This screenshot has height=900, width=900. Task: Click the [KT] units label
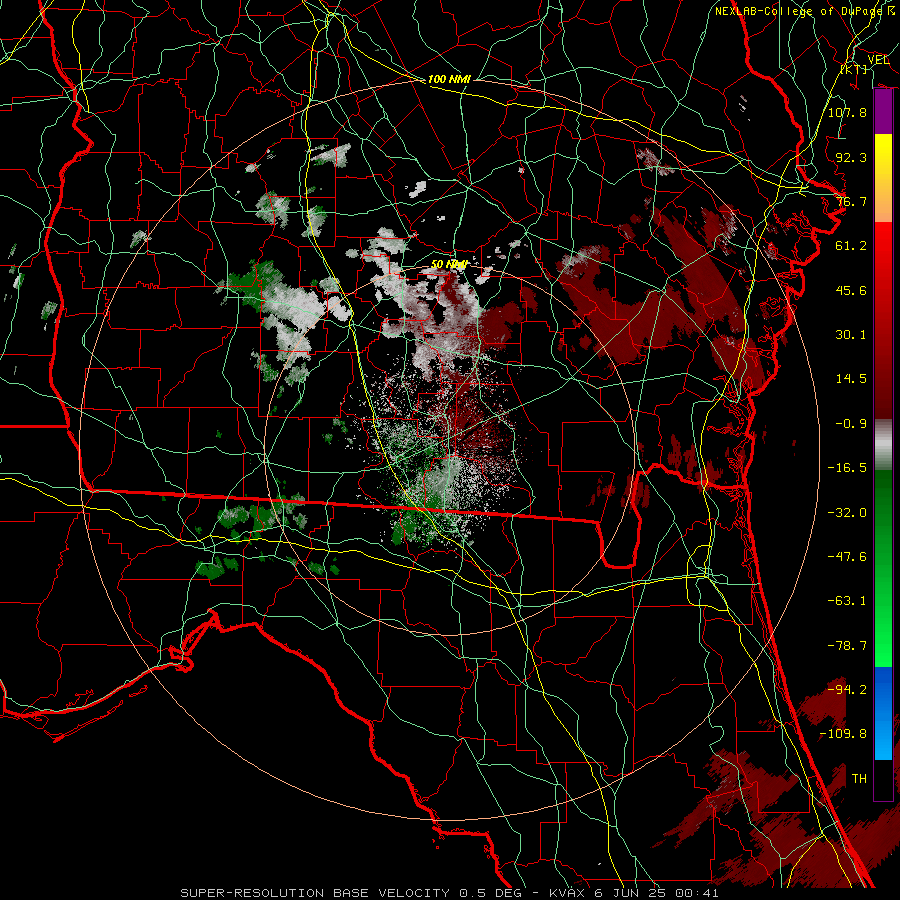[x=854, y=69]
